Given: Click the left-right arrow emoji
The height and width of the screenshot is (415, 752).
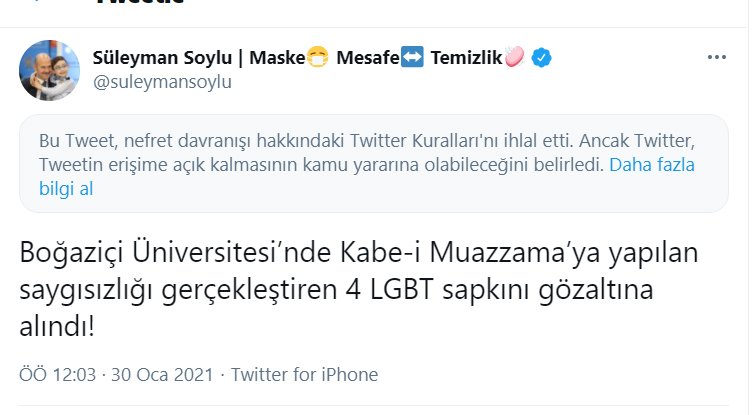Looking at the screenshot, I should tap(412, 58).
